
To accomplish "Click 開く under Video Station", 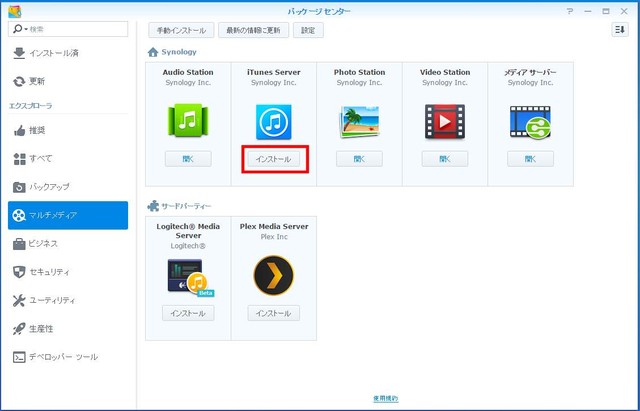I will coord(445,159).
